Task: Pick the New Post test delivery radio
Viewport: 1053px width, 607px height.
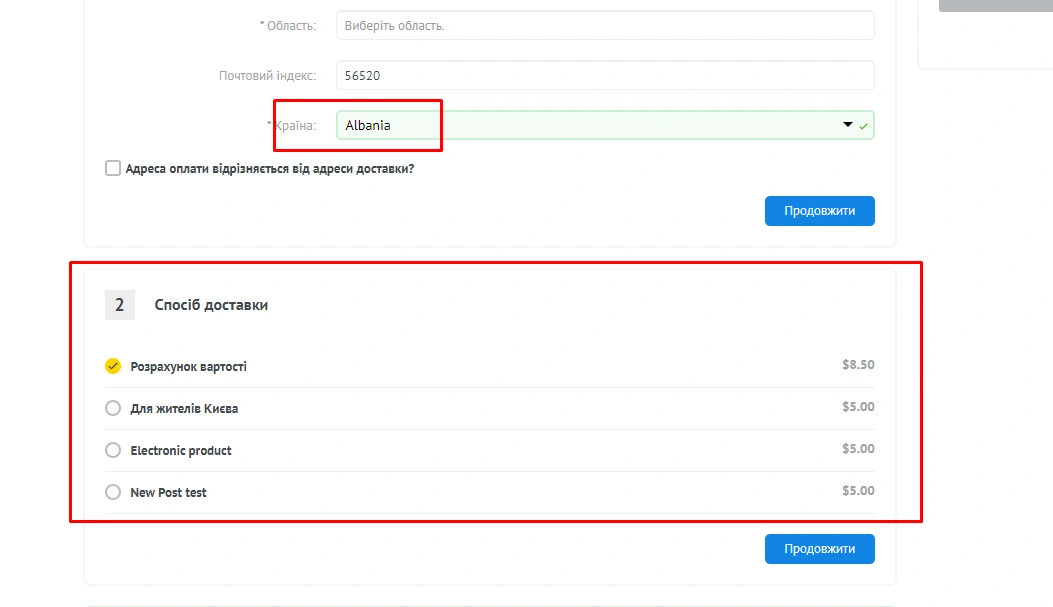Action: point(113,492)
